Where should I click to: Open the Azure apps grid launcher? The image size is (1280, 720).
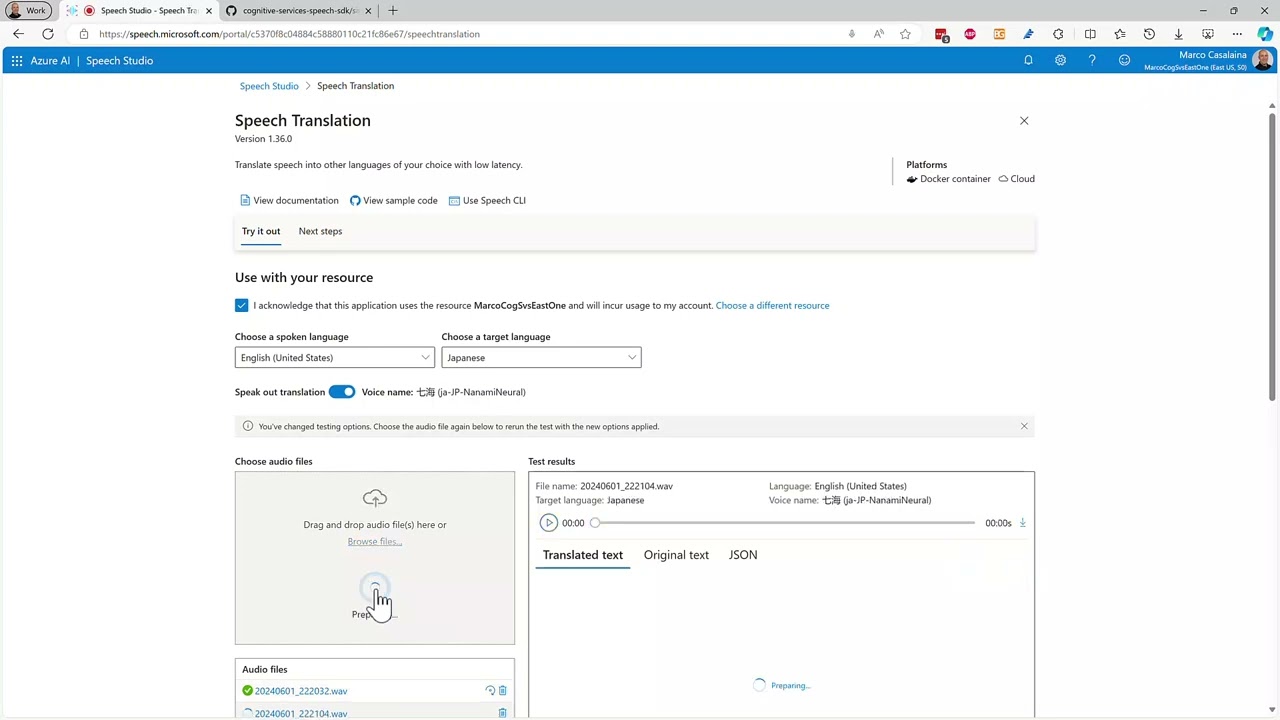[17, 61]
